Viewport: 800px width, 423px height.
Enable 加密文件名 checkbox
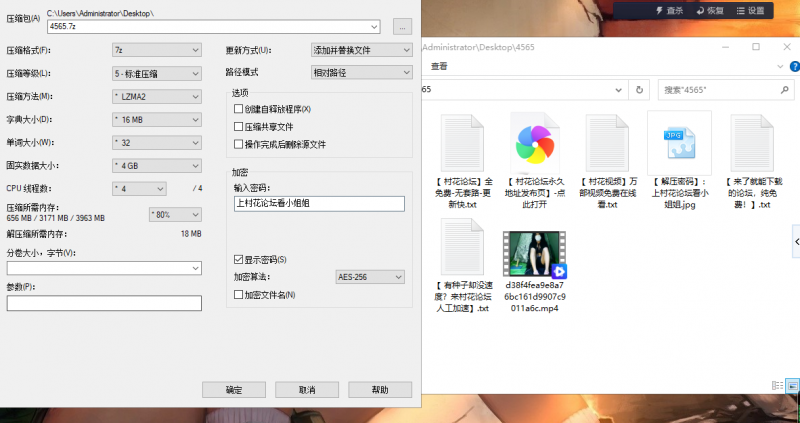click(x=238, y=295)
